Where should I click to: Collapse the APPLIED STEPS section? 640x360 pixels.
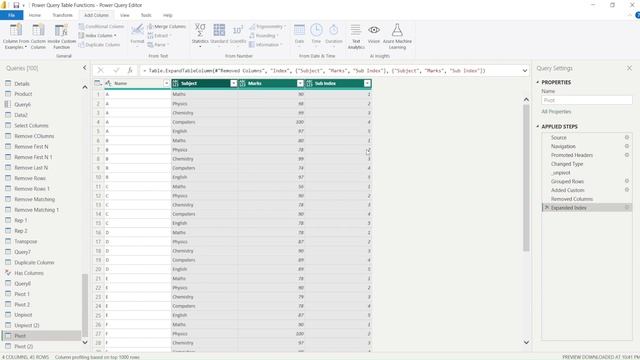tap(538, 127)
